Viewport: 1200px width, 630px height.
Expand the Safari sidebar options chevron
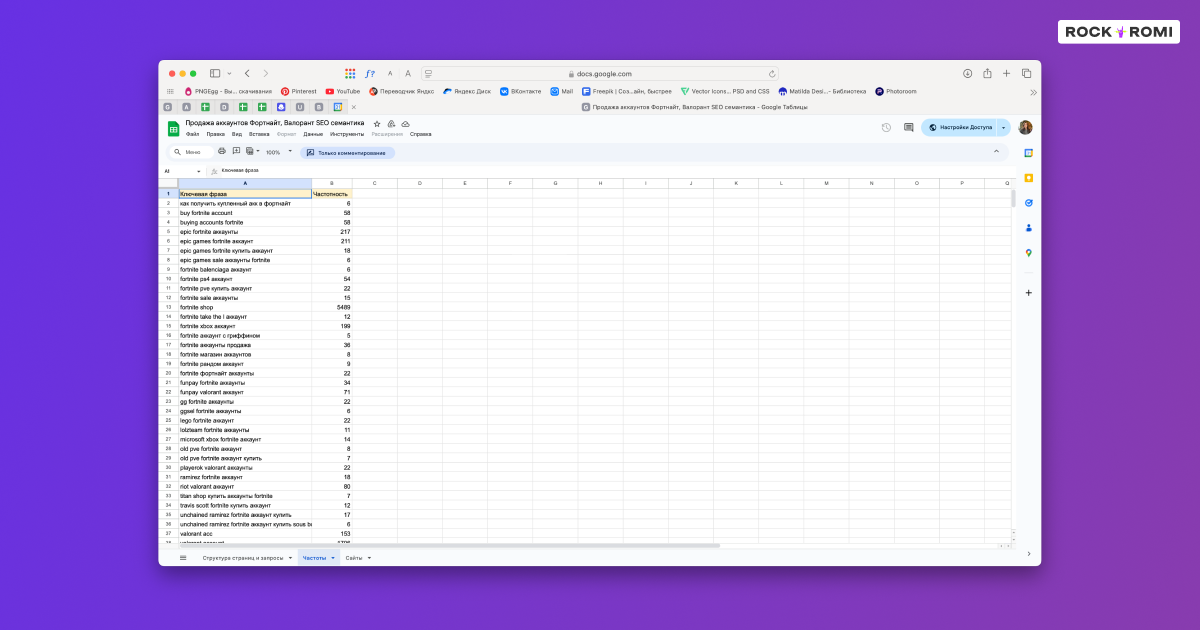click(x=229, y=73)
